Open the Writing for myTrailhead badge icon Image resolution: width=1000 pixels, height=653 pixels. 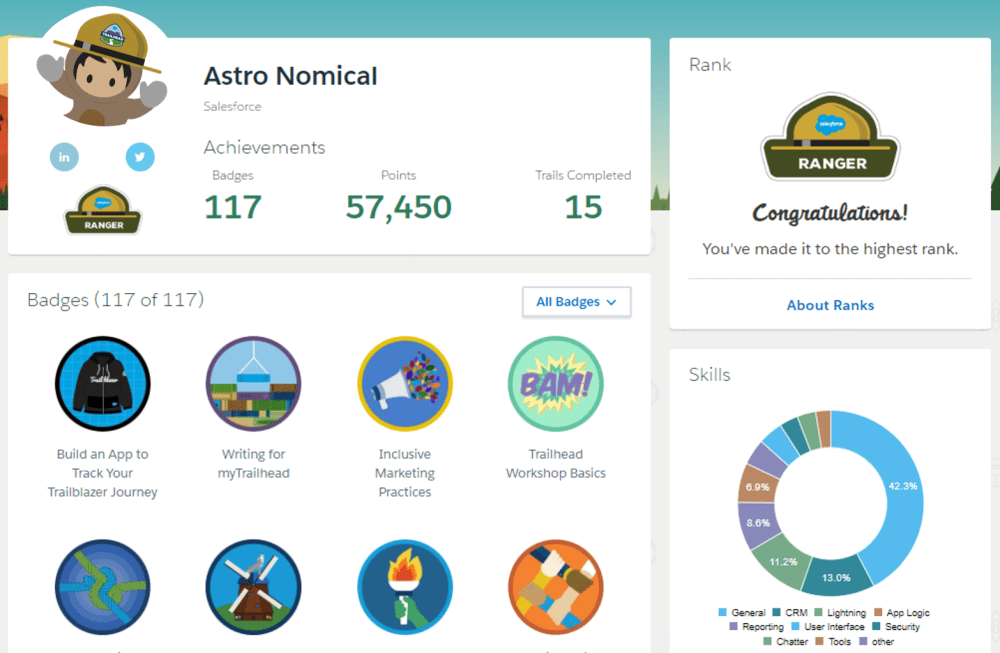[253, 383]
